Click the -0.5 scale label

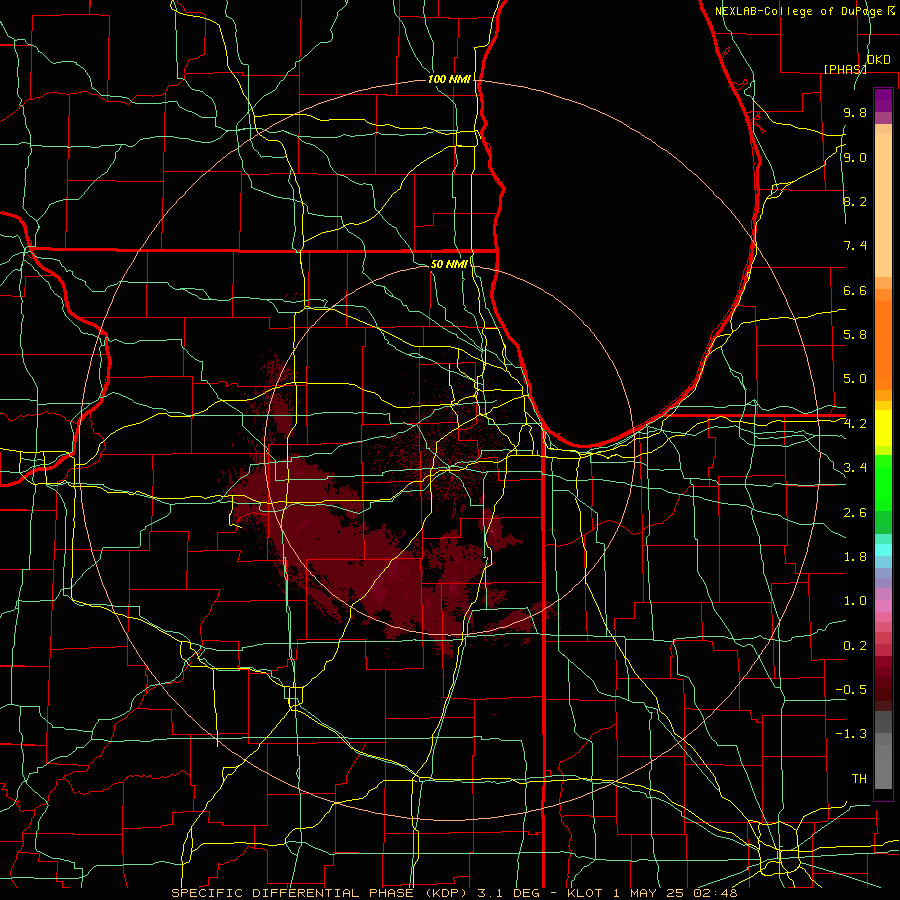[x=851, y=690]
